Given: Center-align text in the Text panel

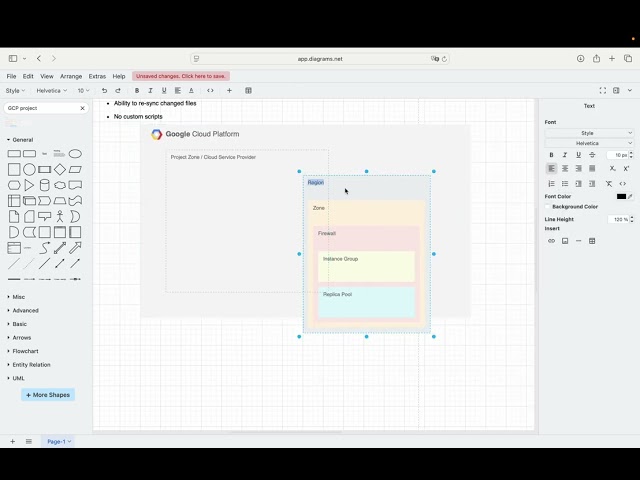Looking at the screenshot, I should coord(565,168).
